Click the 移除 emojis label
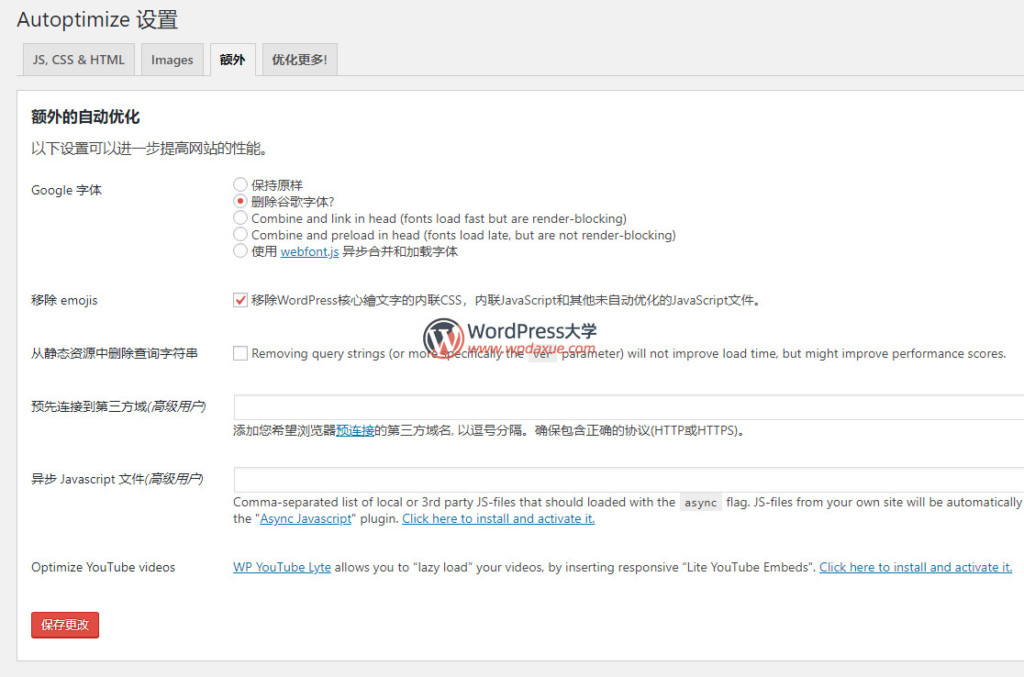This screenshot has width=1024, height=677. 64,300
